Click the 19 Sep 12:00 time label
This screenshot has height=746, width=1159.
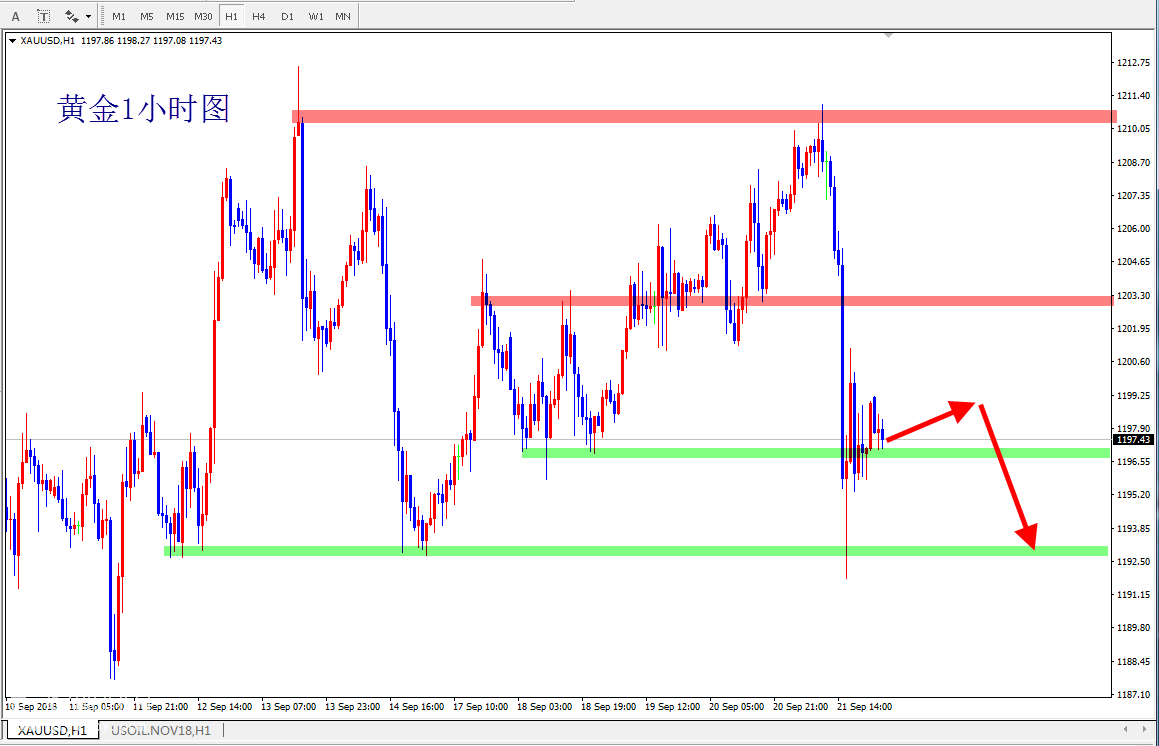click(x=672, y=707)
